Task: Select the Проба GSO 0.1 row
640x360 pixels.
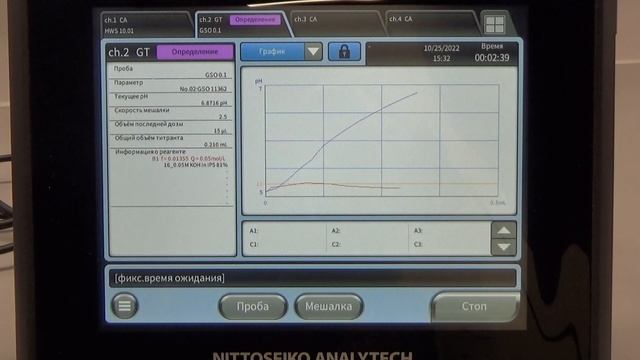Action: coord(171,71)
